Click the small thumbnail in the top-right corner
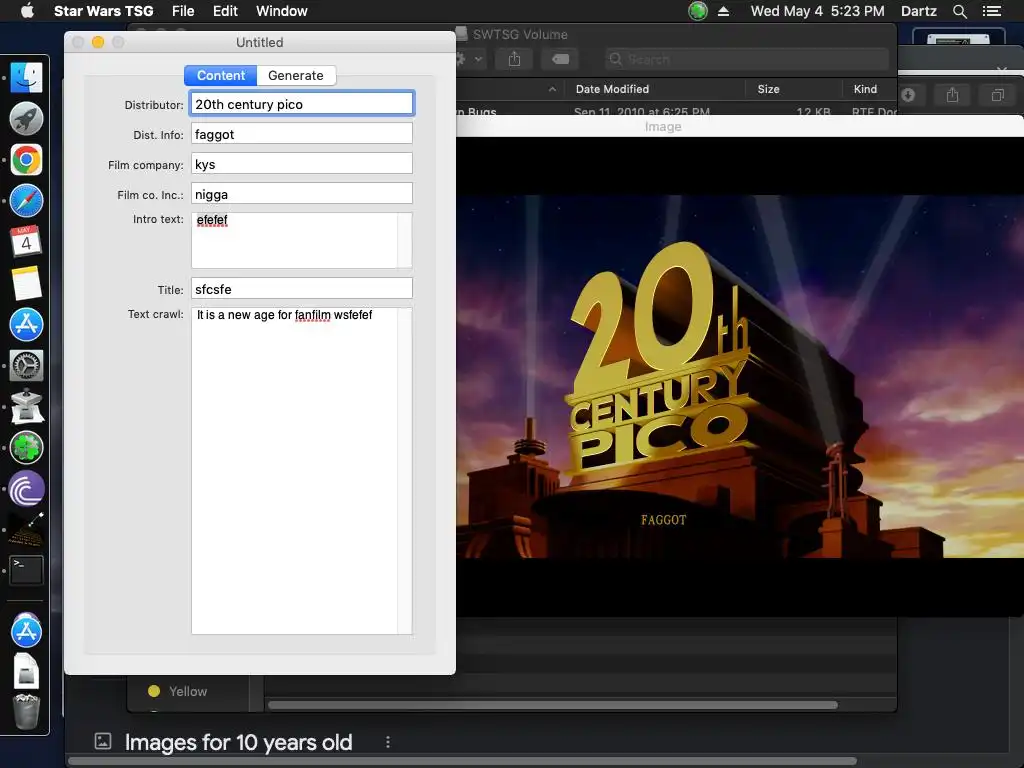Viewport: 1024px width, 768px height. point(957,39)
